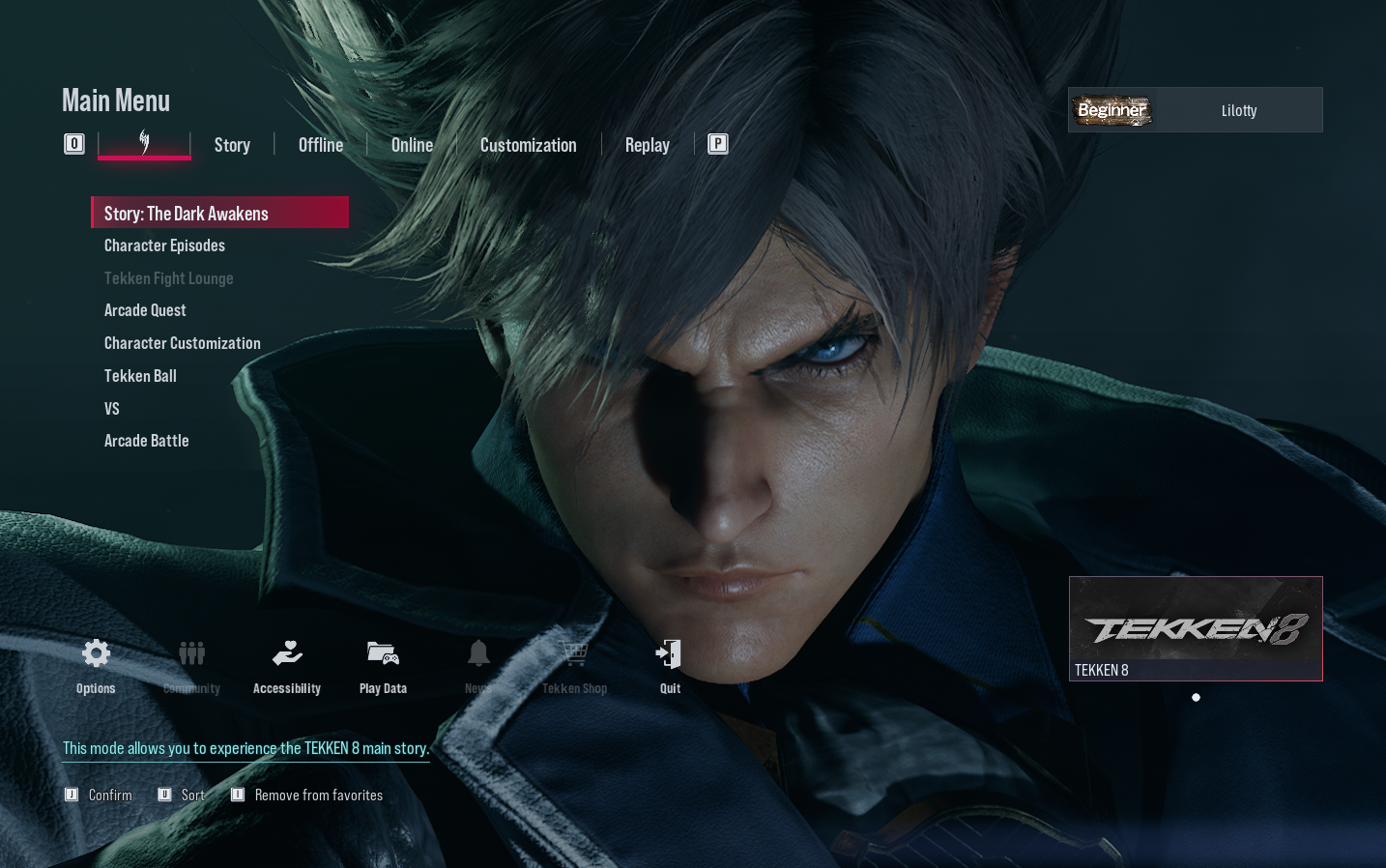Image resolution: width=1386 pixels, height=868 pixels.
Task: Switch to the Replay tab
Action: tap(648, 145)
